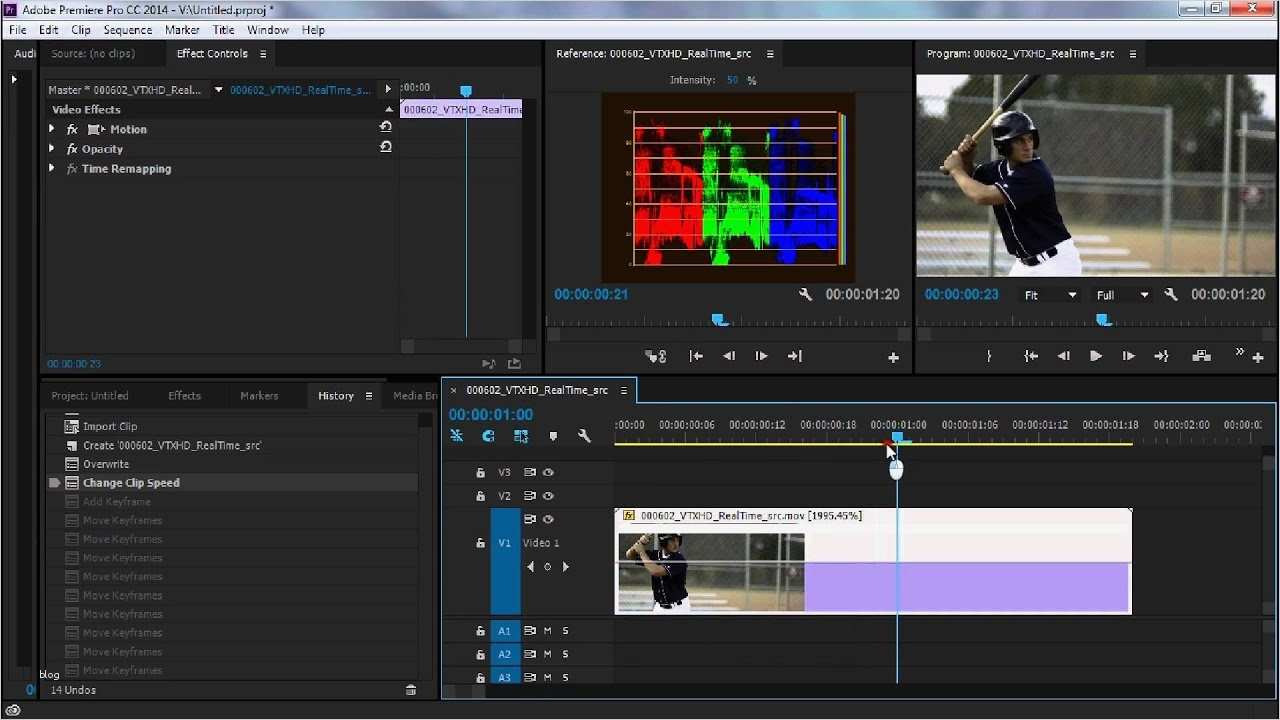Select Overwrite in History list
1280x720 pixels.
point(106,464)
